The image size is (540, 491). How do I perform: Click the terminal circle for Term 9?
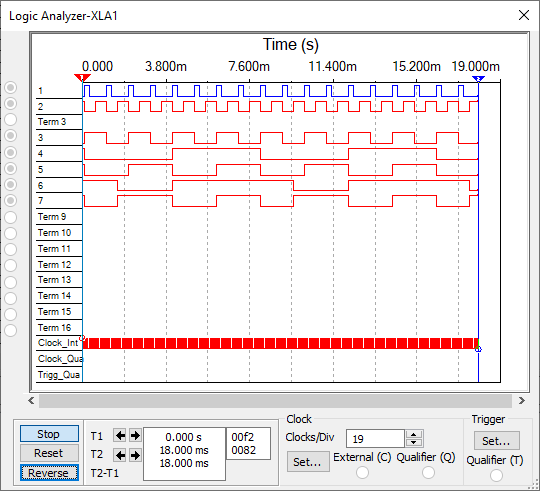(x=11, y=217)
